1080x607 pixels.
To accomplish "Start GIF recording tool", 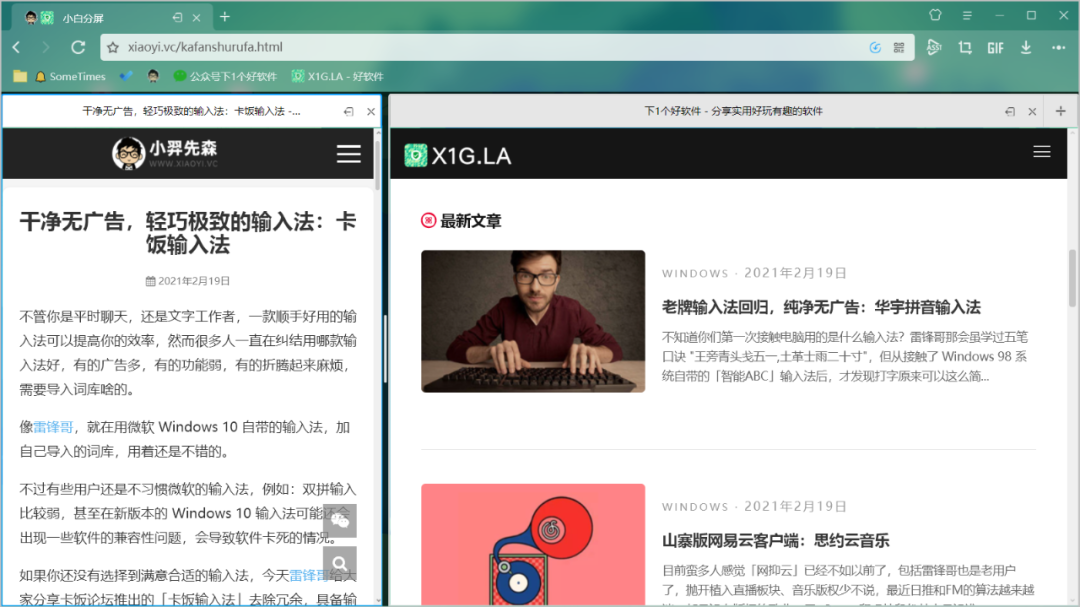I will (995, 48).
